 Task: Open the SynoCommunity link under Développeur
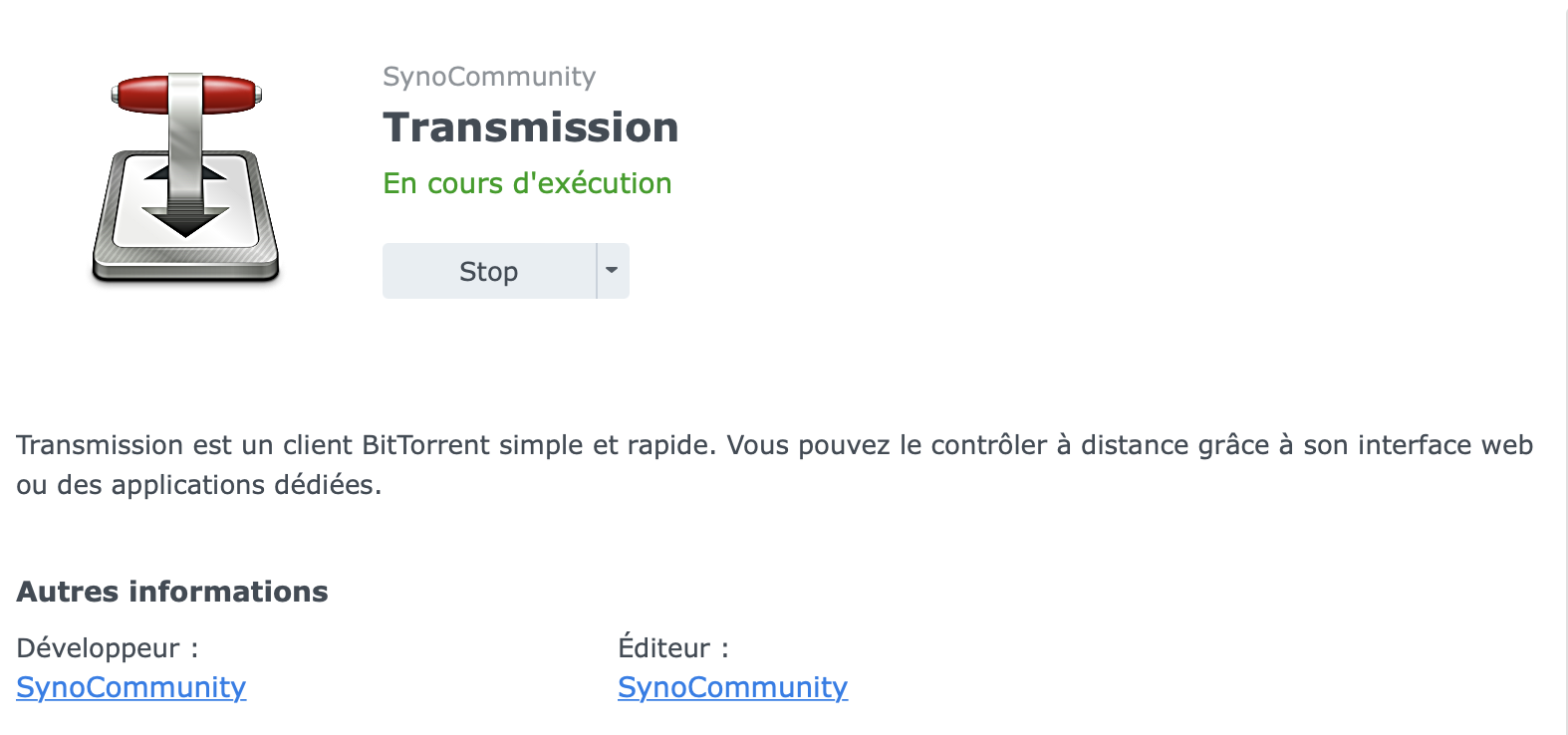tap(131, 687)
